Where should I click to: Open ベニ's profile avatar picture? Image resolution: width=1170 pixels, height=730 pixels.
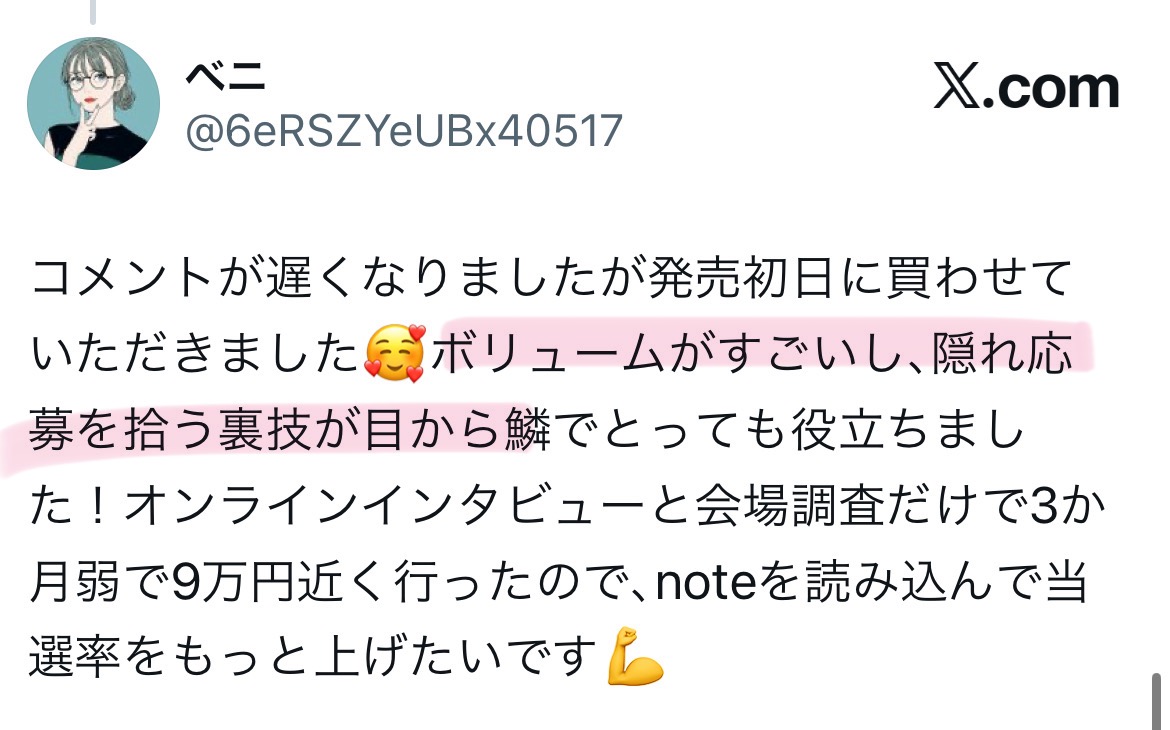point(93,103)
